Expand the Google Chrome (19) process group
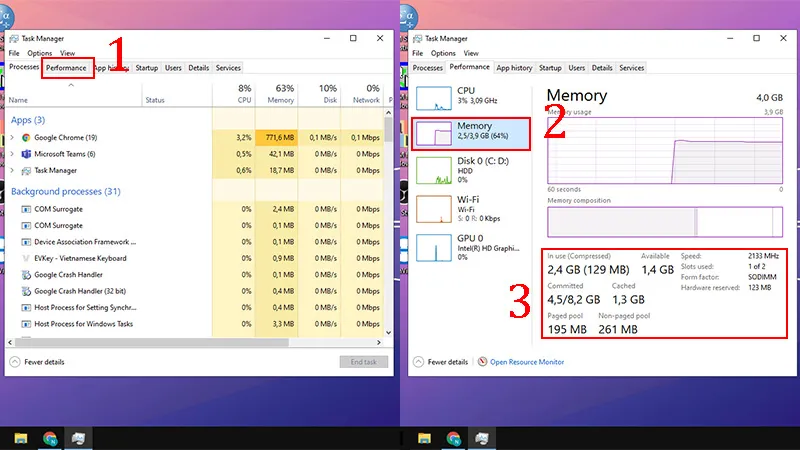This screenshot has height=450, width=800. click(x=12, y=138)
